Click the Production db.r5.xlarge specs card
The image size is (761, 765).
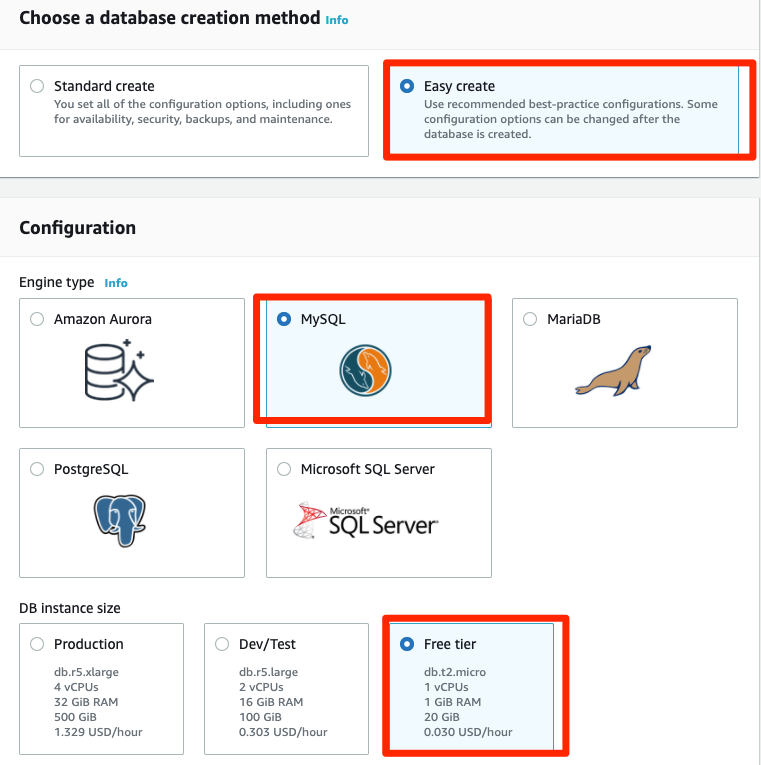tap(98, 702)
